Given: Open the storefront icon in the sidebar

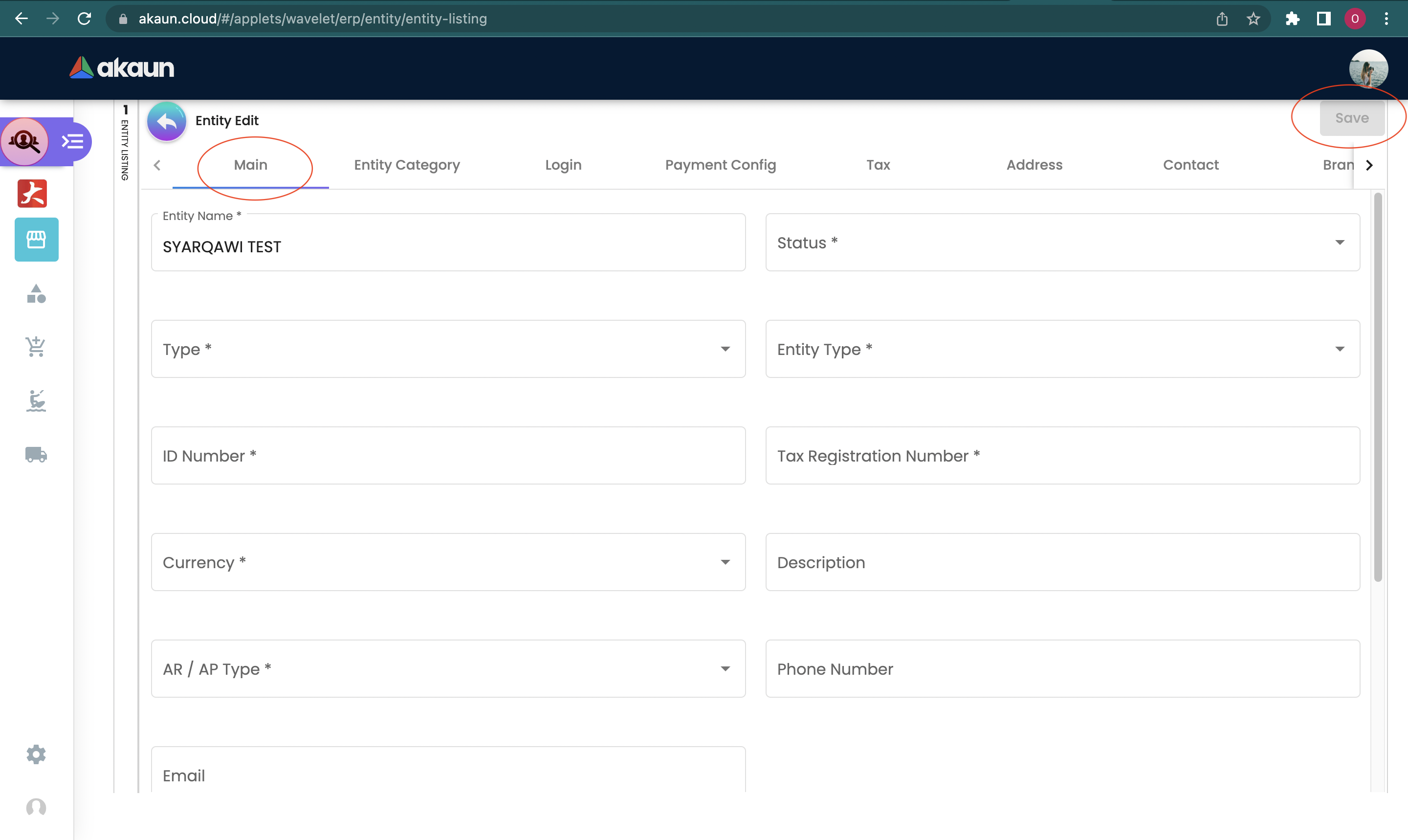Looking at the screenshot, I should click(x=36, y=240).
